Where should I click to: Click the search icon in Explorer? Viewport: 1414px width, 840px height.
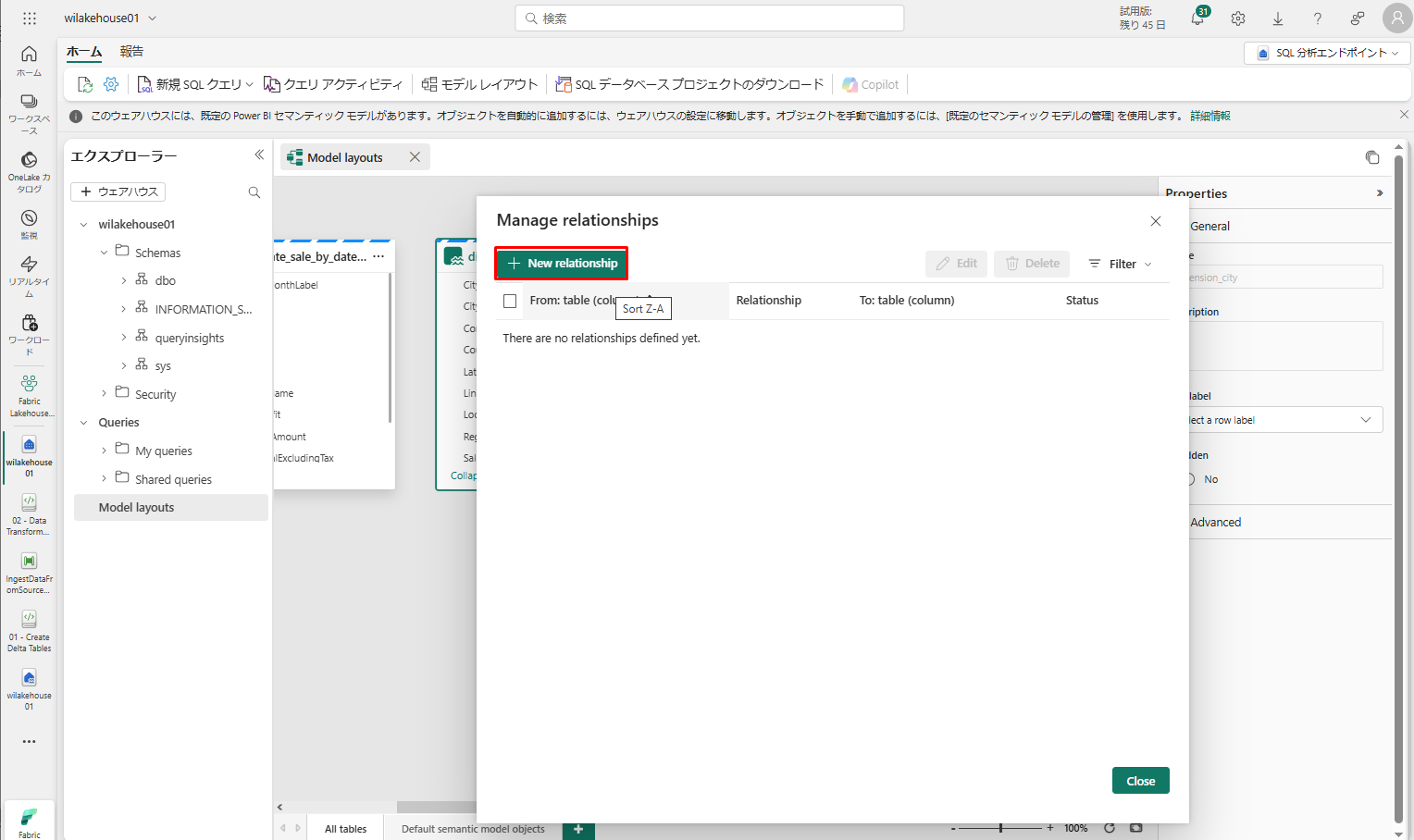coord(254,192)
